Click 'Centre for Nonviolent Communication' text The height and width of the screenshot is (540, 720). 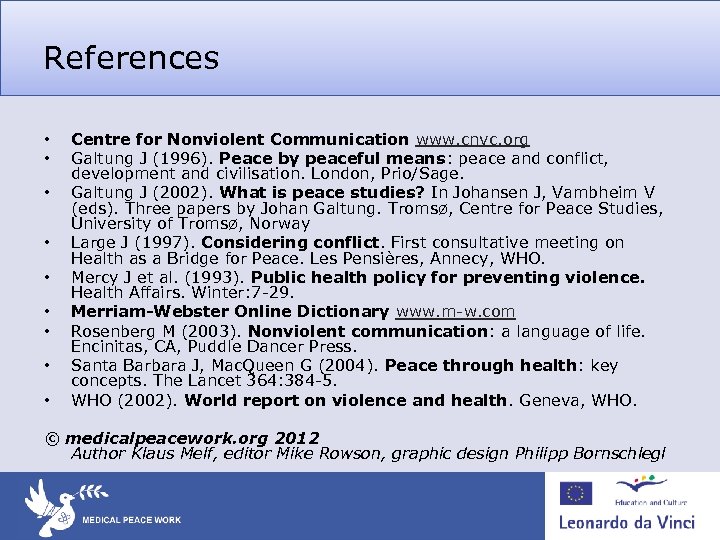click(240, 139)
